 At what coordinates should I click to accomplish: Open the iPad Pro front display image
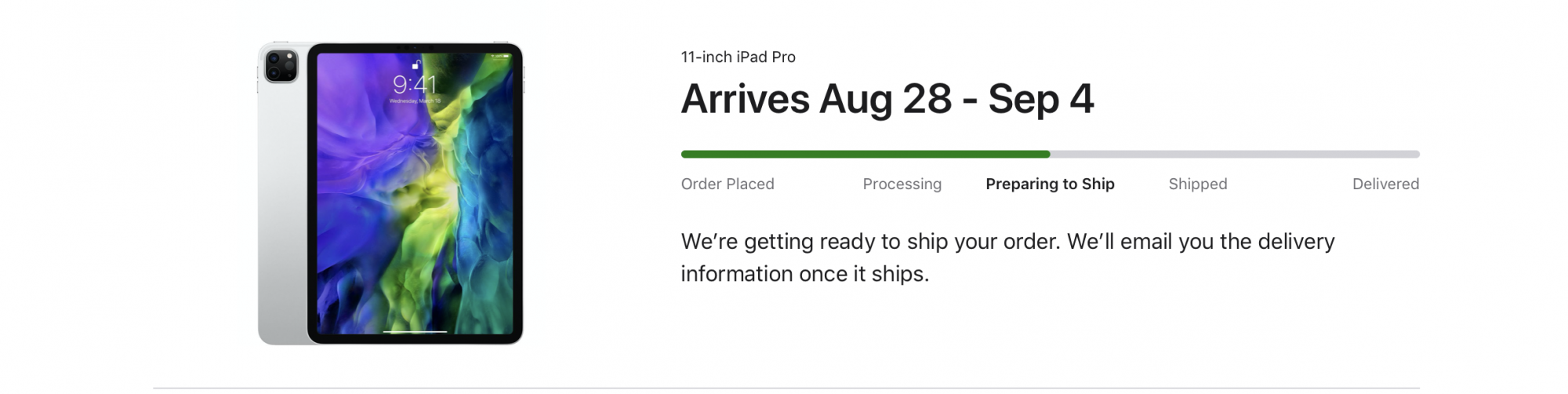click(x=415, y=193)
